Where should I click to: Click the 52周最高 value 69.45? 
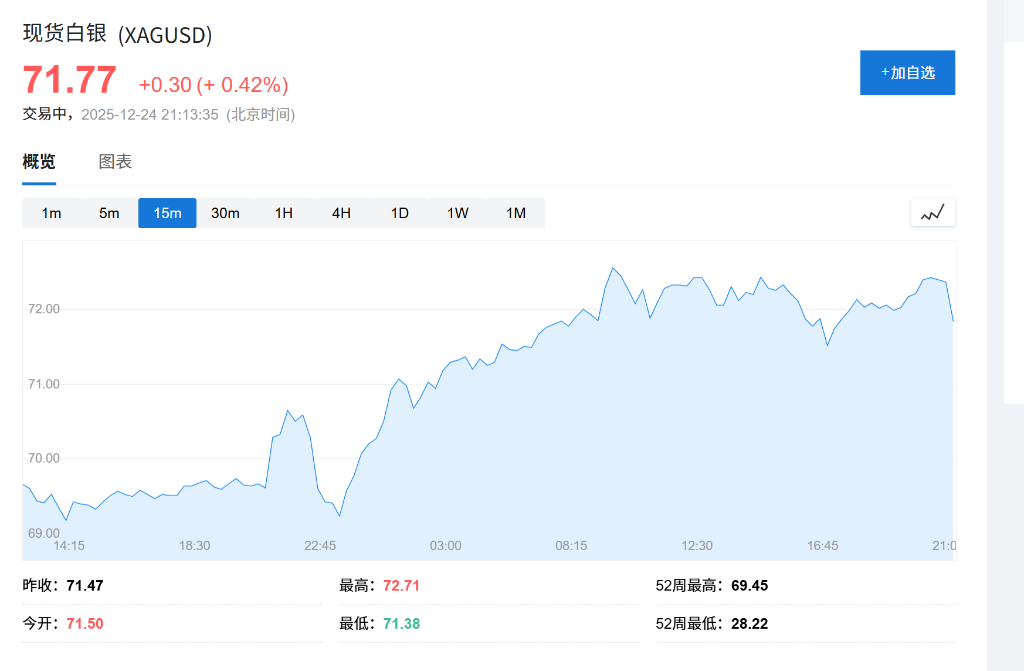748,585
